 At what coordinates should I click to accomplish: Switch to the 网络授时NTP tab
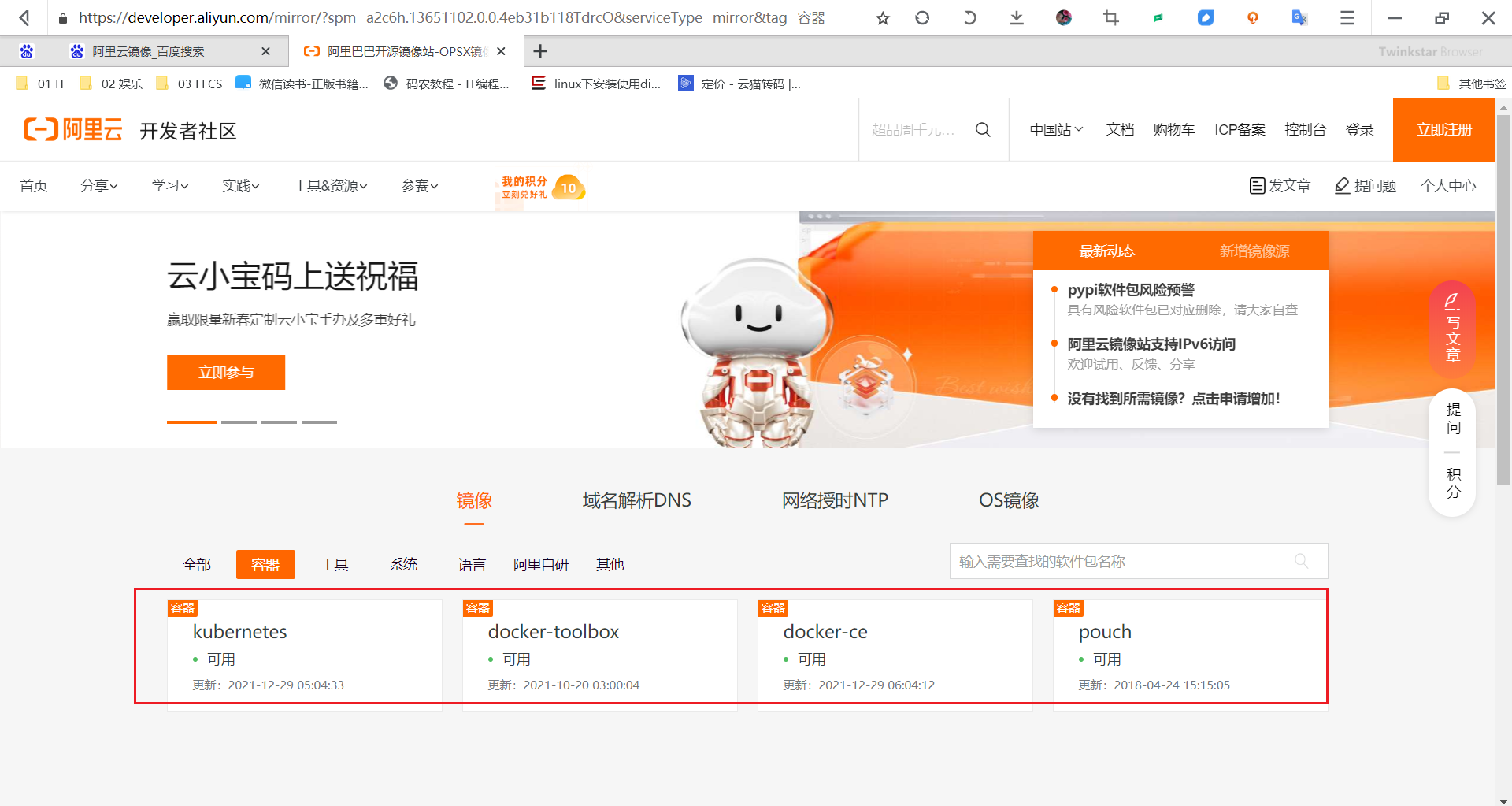835,500
